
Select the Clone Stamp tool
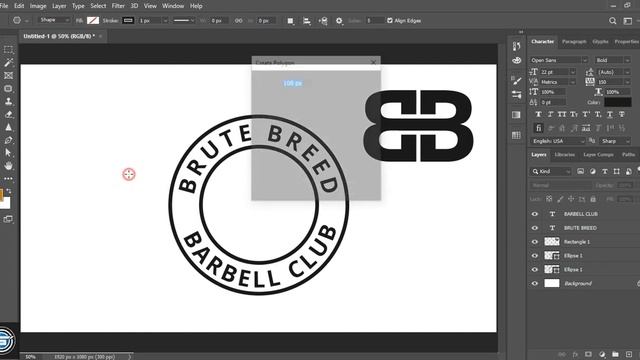(x=8, y=101)
